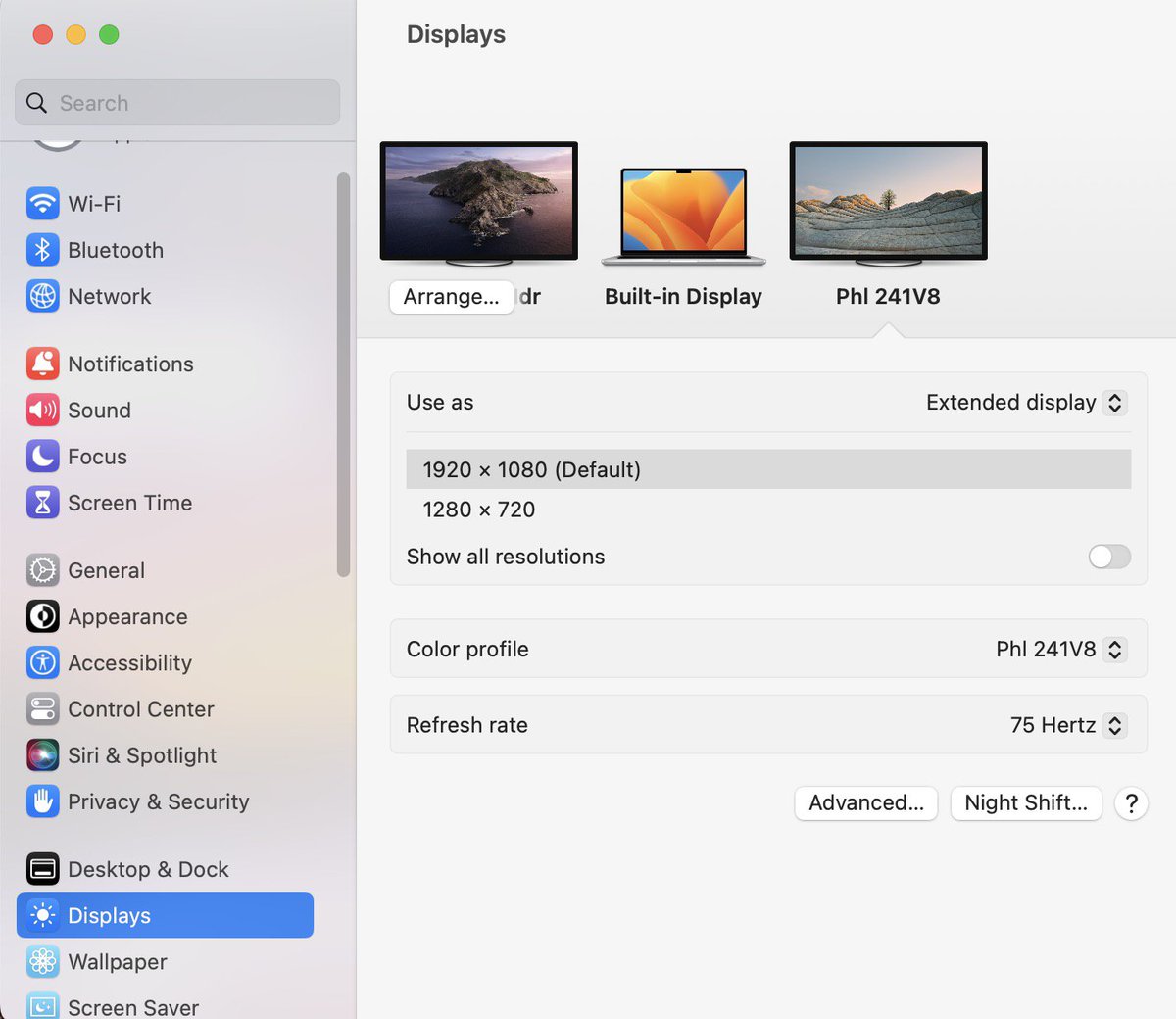Select 1920 × 1080 (Default) resolution

point(768,469)
